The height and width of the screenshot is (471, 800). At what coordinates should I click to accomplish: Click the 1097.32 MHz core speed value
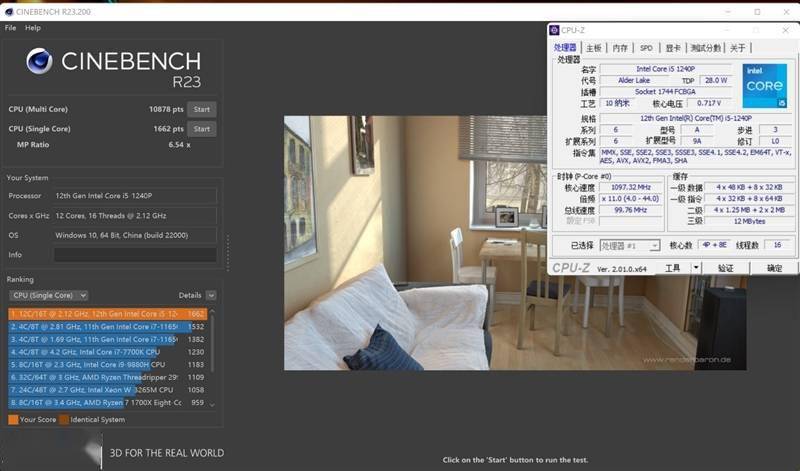tap(631, 187)
